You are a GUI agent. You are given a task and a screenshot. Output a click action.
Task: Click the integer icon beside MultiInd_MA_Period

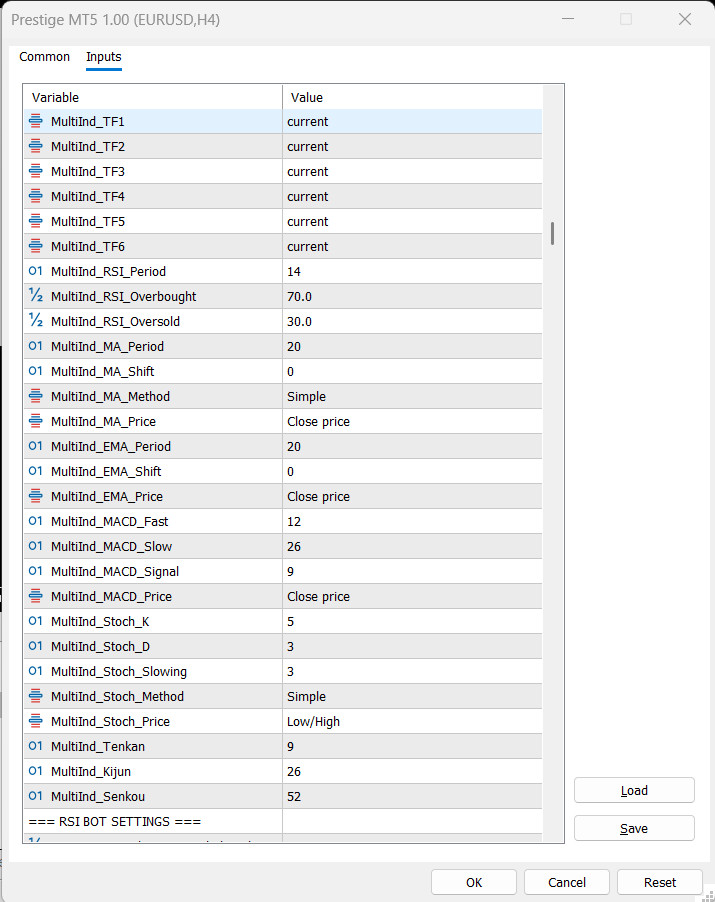tap(36, 346)
